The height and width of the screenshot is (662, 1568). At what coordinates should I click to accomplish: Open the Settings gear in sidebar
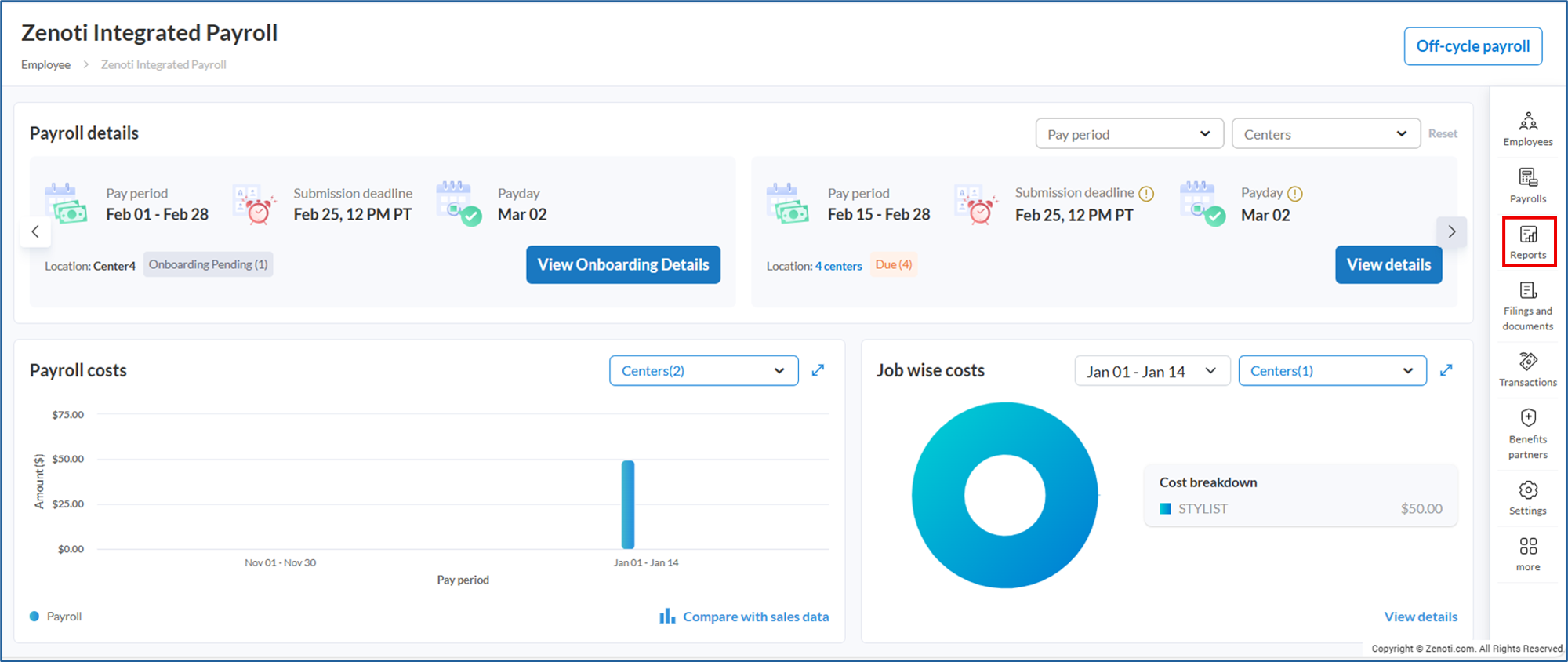1527,498
